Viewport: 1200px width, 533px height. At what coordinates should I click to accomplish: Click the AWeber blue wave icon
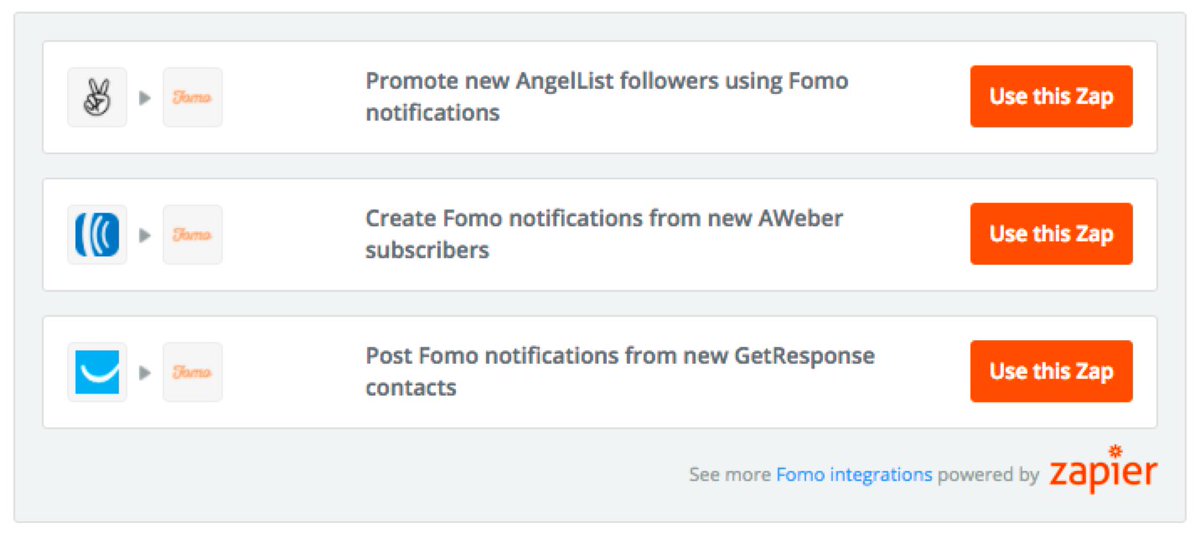tap(97, 234)
